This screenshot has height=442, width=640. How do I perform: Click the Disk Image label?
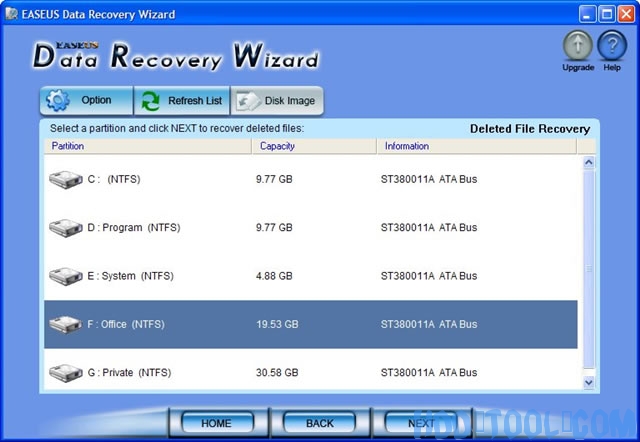[290, 100]
